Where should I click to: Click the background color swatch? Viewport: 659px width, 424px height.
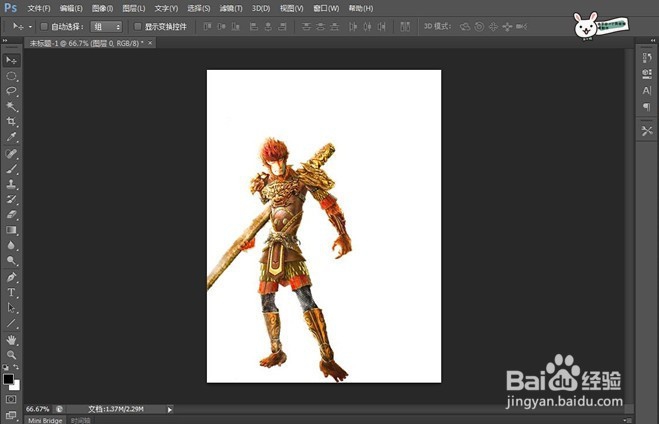click(16, 386)
